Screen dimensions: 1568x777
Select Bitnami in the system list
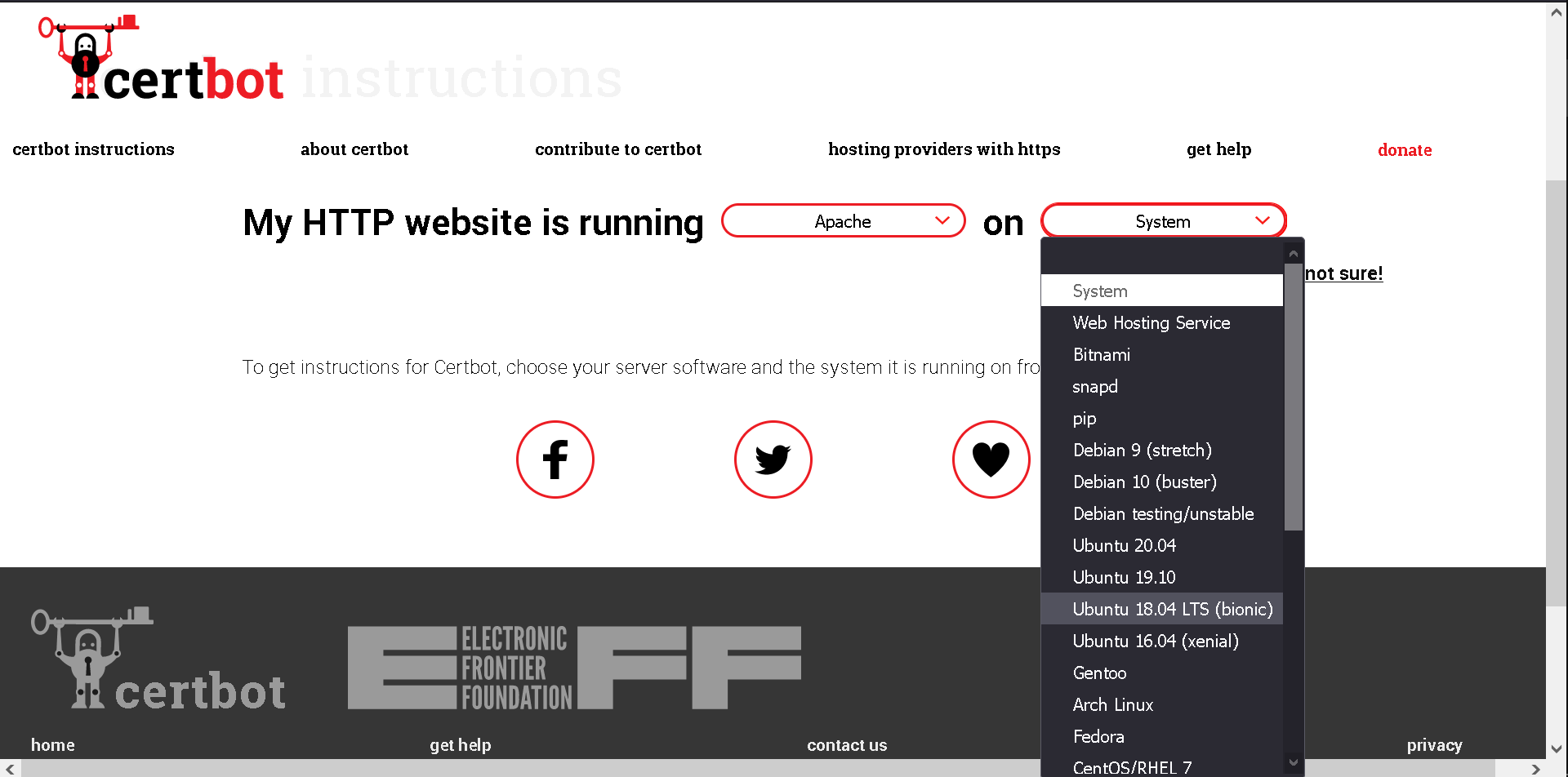click(x=1162, y=355)
